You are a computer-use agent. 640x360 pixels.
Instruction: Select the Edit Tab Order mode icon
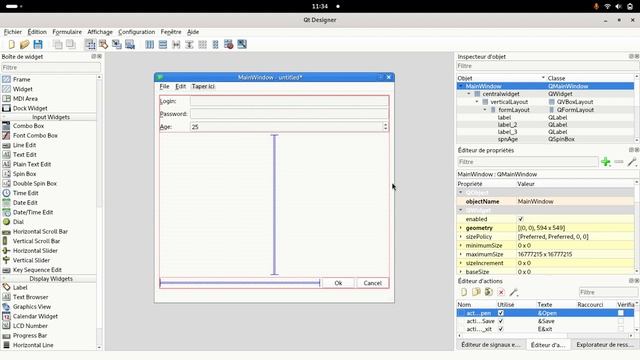point(130,44)
